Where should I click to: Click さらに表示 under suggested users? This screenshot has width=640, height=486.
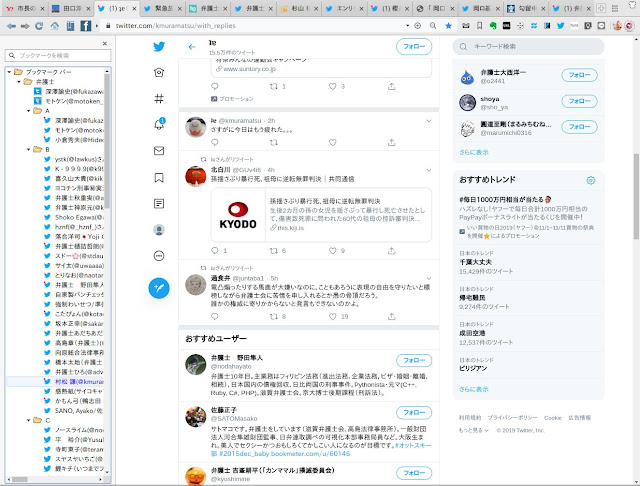coord(473,152)
